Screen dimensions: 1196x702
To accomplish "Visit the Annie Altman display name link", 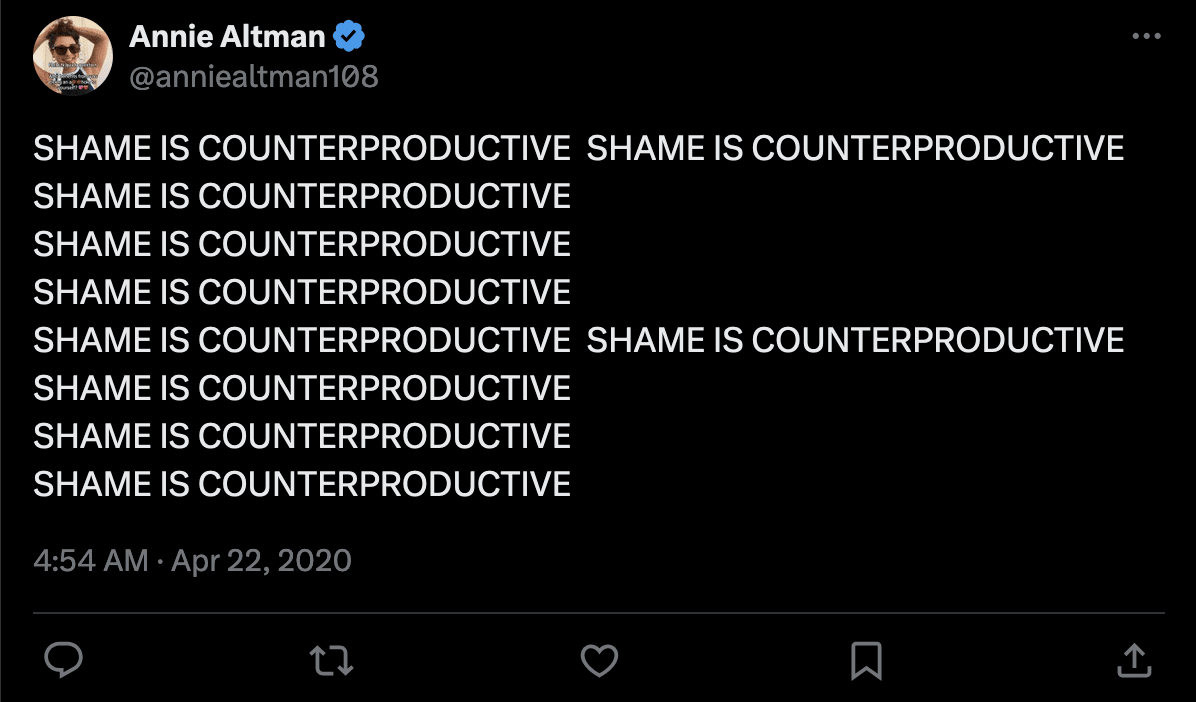I will pos(227,36).
